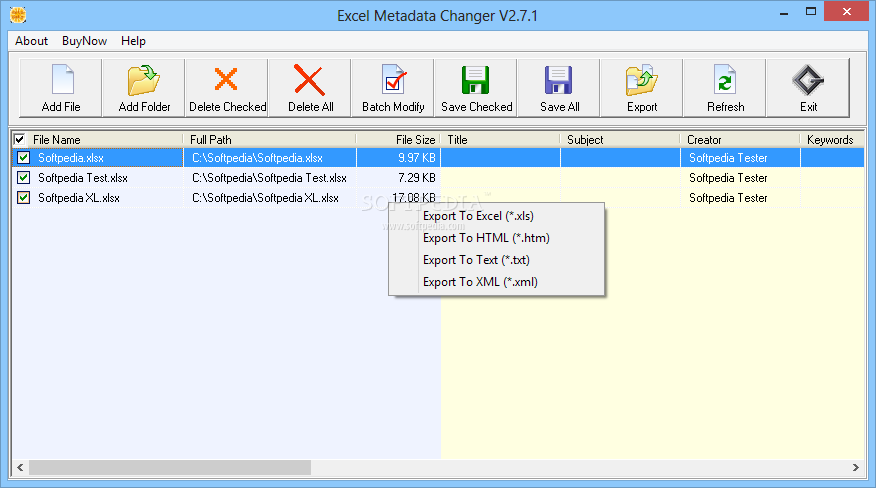Image resolution: width=876 pixels, height=488 pixels.
Task: Toggle the select-all checkbox in header
Action: tap(20, 139)
